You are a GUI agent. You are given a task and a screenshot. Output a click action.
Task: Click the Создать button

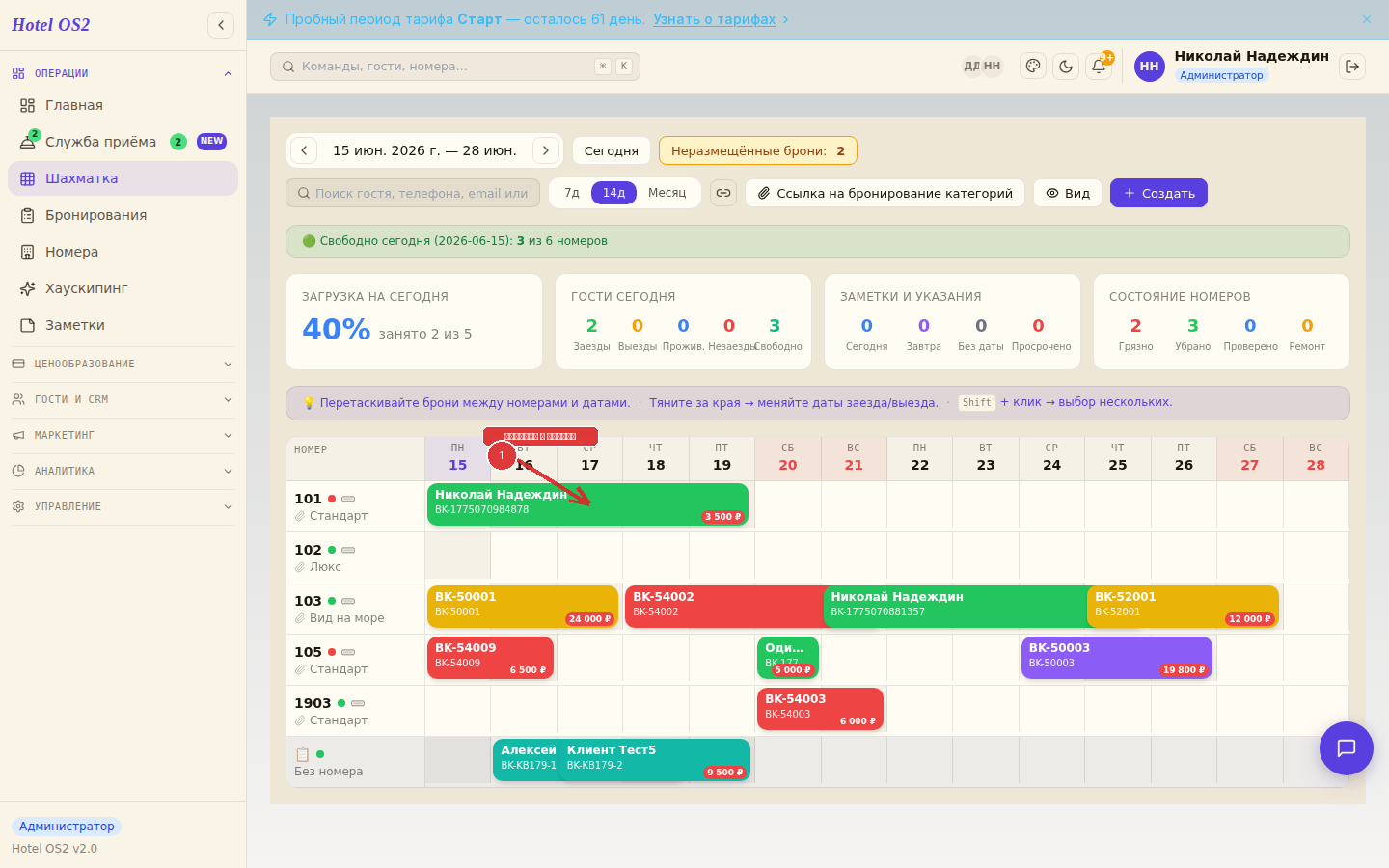point(1158,193)
